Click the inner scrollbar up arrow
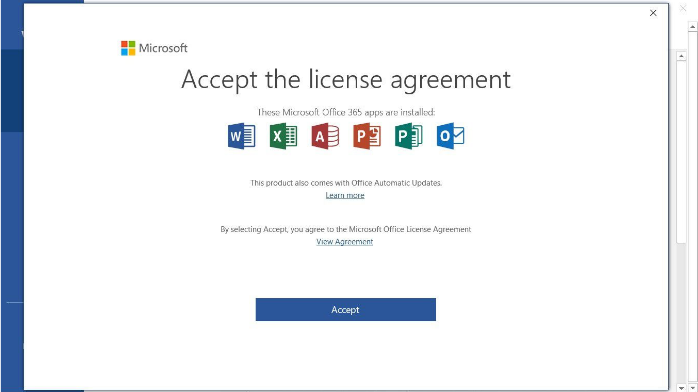The height and width of the screenshot is (392, 698). (x=681, y=56)
